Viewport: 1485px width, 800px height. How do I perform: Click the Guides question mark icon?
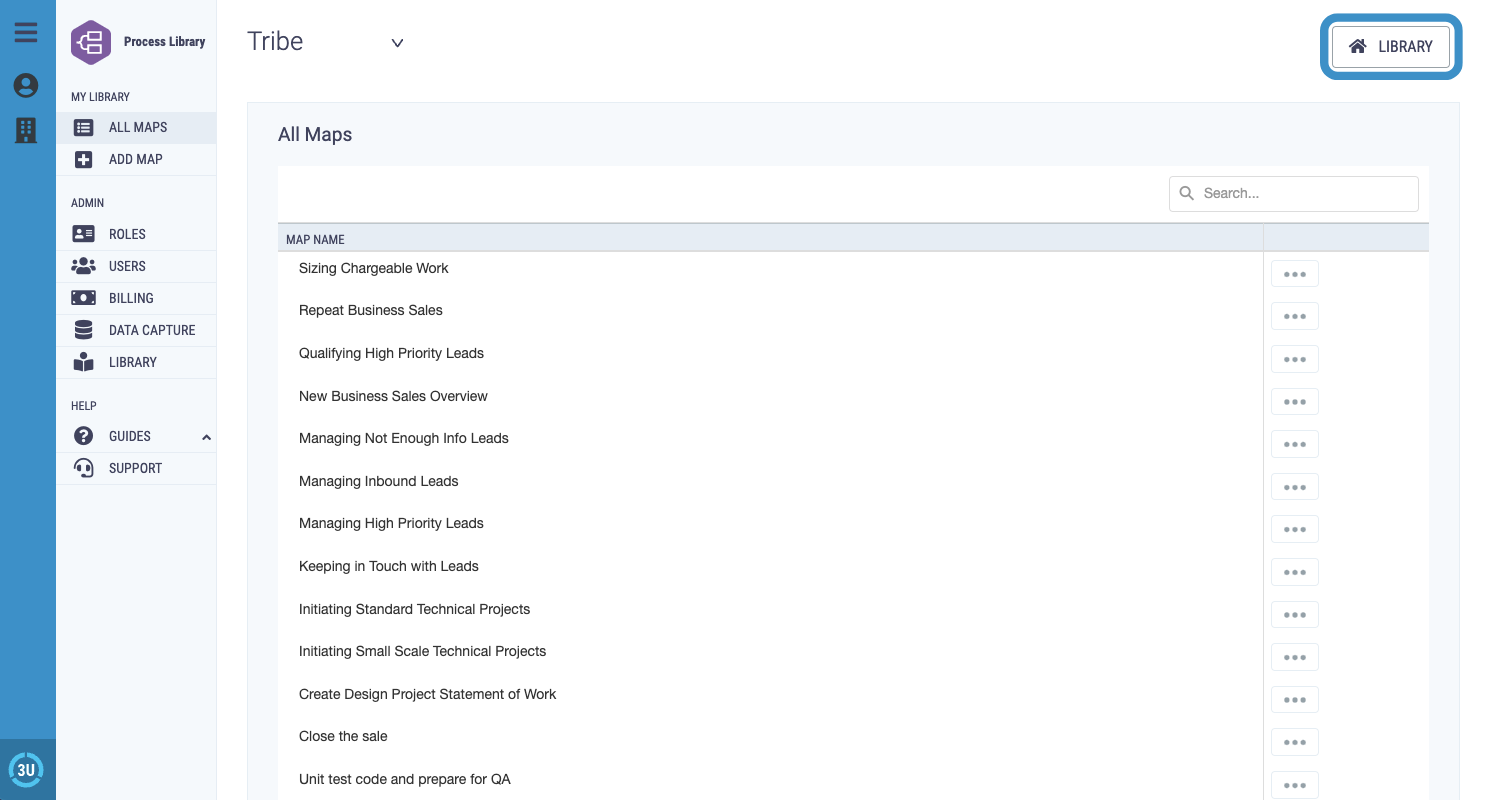click(84, 436)
